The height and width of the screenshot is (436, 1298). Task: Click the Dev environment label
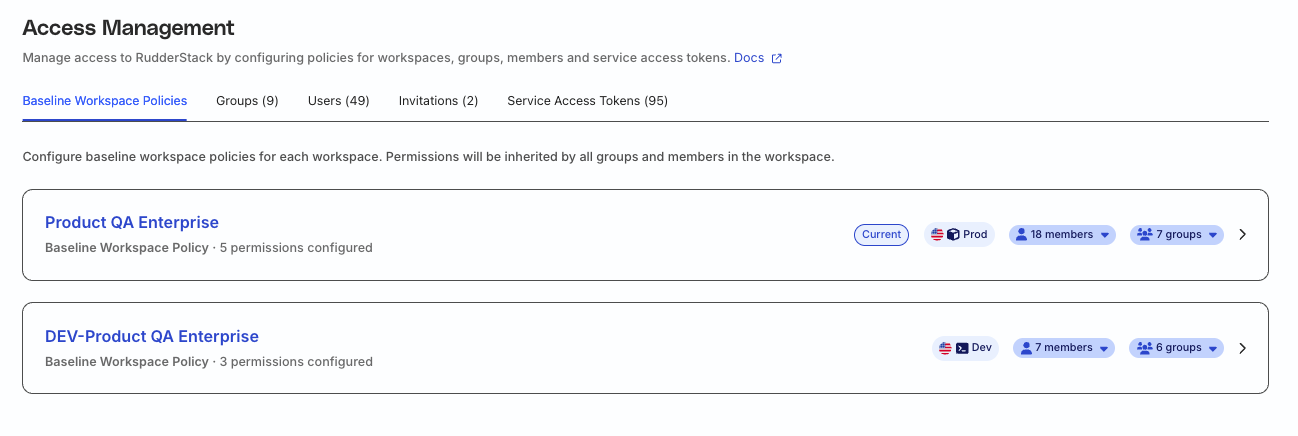(982, 348)
